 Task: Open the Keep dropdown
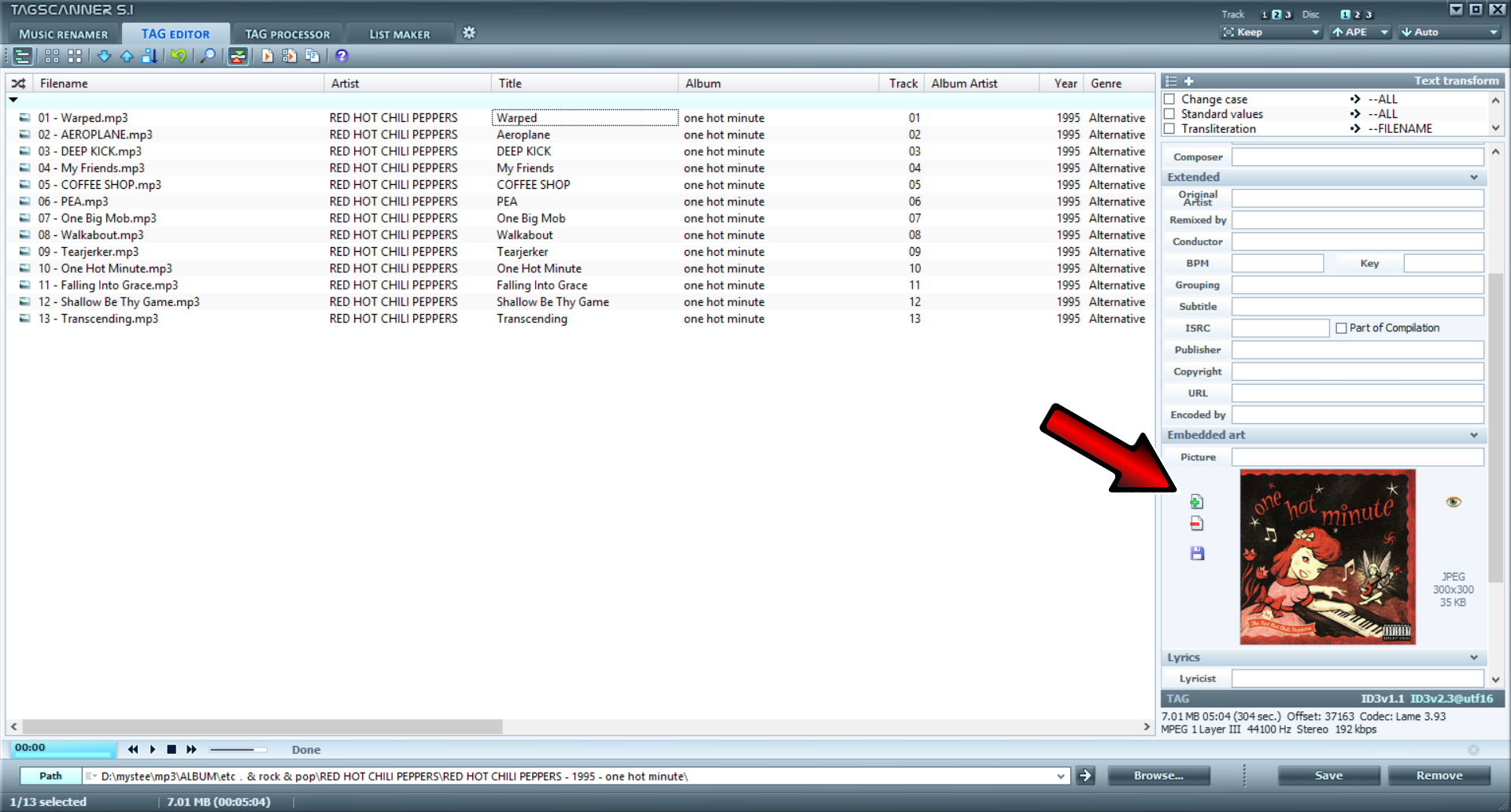(x=1271, y=32)
